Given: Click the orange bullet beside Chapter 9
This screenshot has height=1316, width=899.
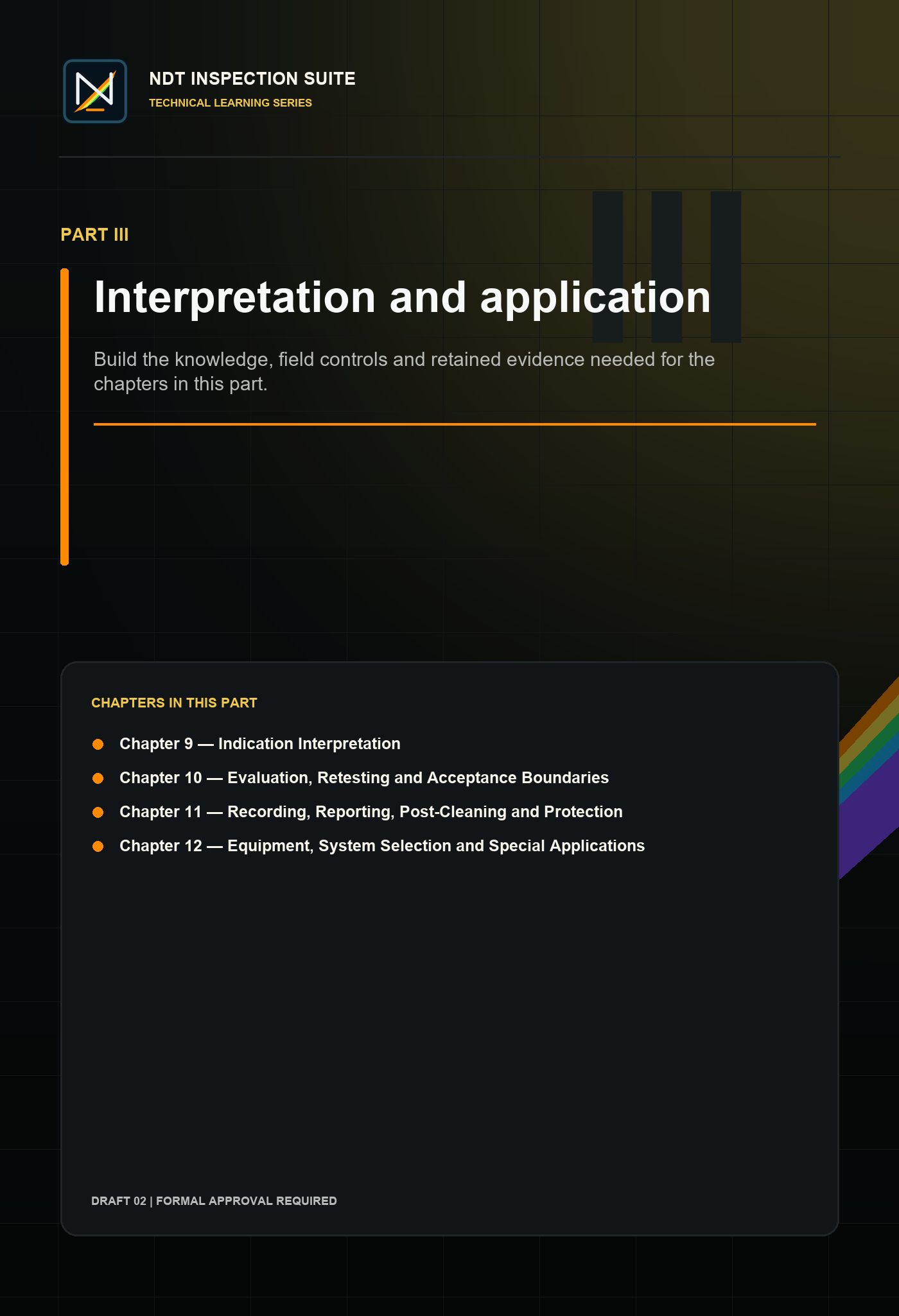Looking at the screenshot, I should tap(98, 744).
